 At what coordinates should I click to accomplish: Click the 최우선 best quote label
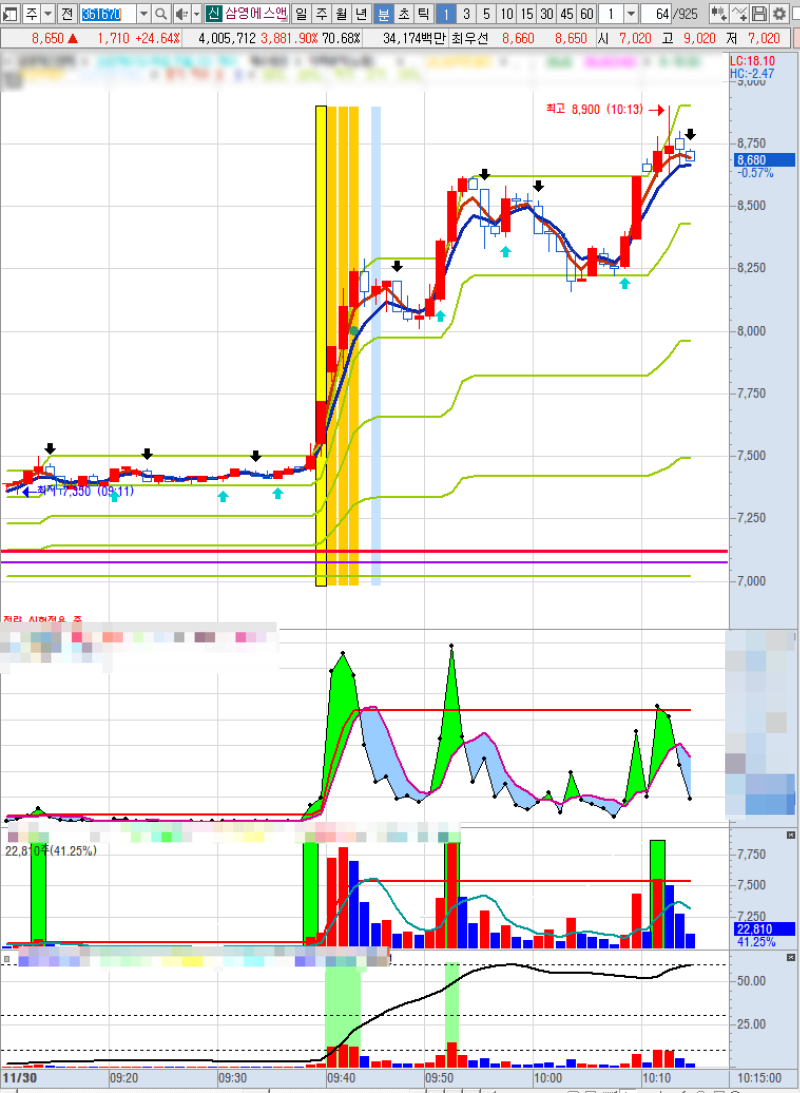[471, 38]
